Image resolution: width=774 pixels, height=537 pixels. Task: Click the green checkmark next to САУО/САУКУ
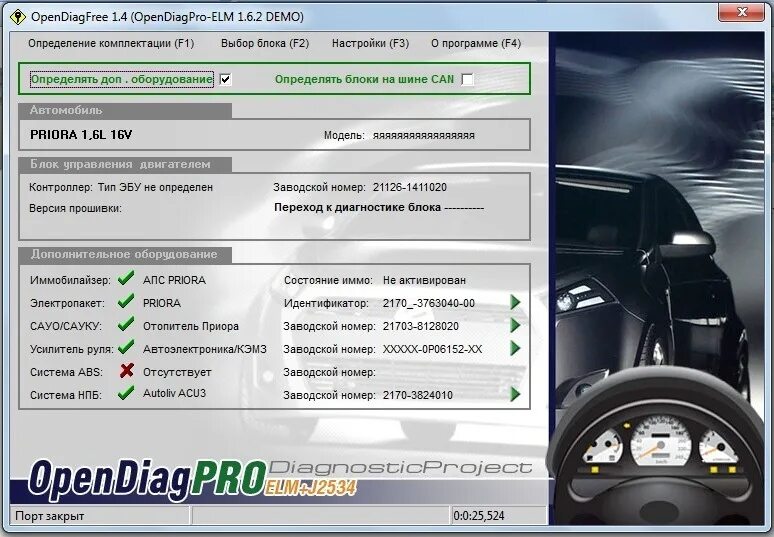(x=126, y=324)
